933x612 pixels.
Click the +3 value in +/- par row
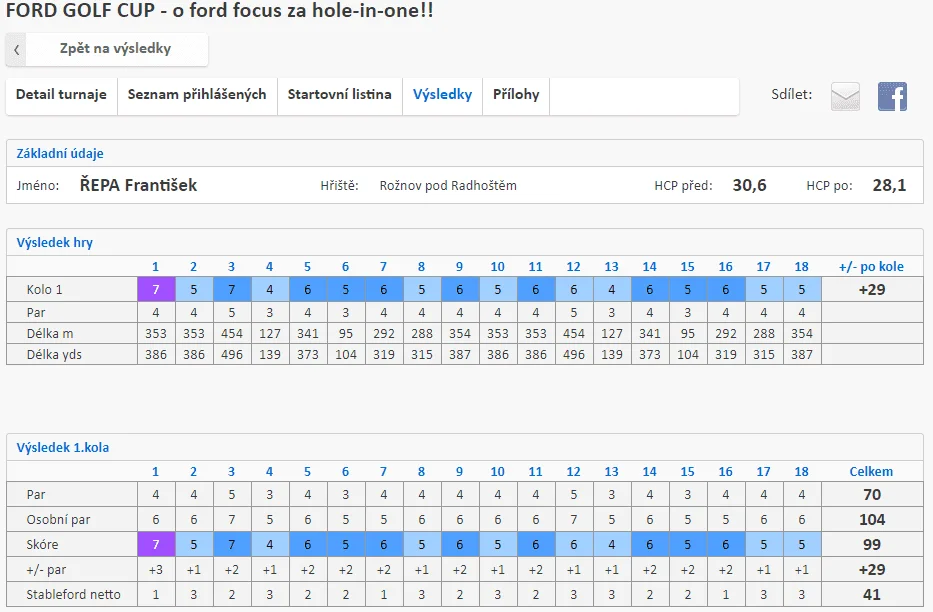pyautogui.click(x=156, y=570)
